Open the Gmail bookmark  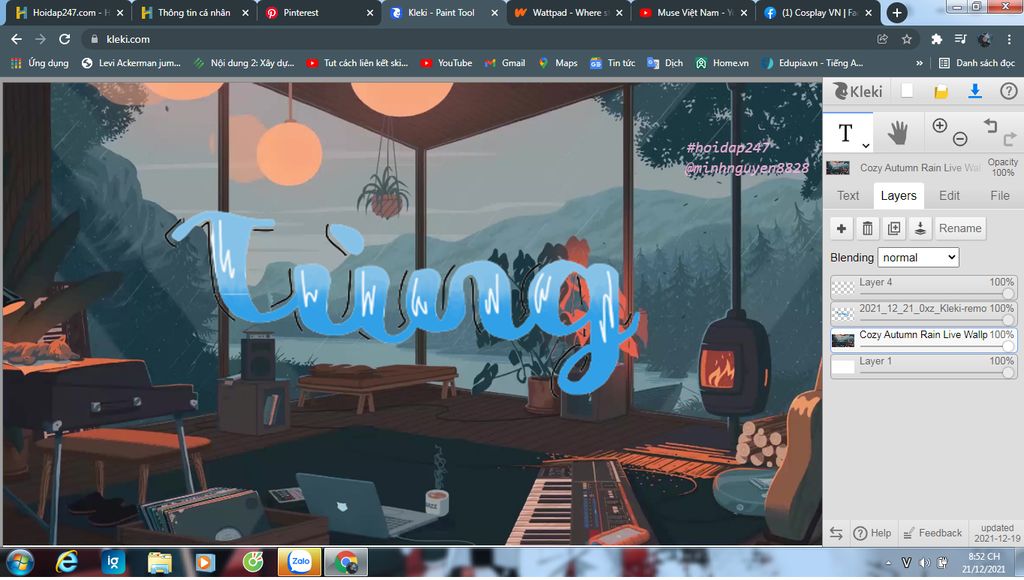coord(505,63)
